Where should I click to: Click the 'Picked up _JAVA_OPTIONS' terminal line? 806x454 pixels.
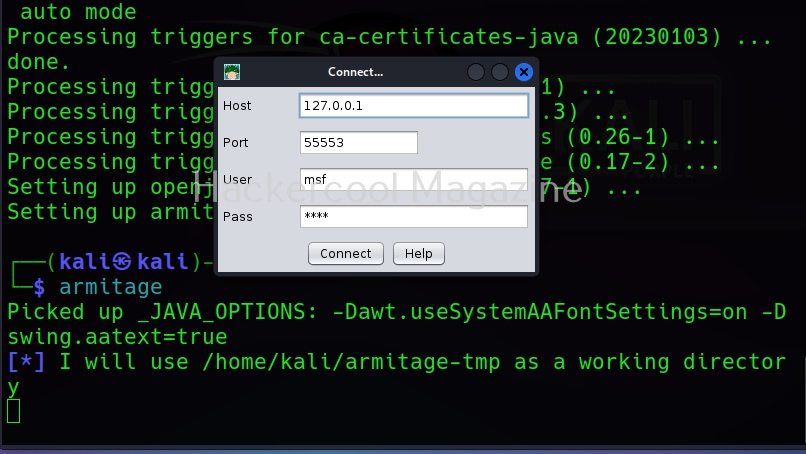pos(396,312)
